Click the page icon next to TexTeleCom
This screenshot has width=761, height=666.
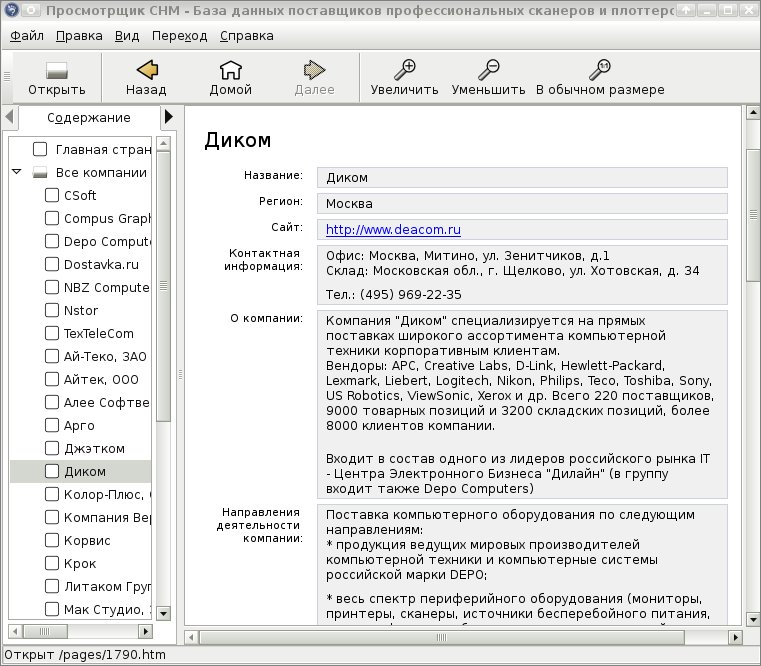[52, 333]
